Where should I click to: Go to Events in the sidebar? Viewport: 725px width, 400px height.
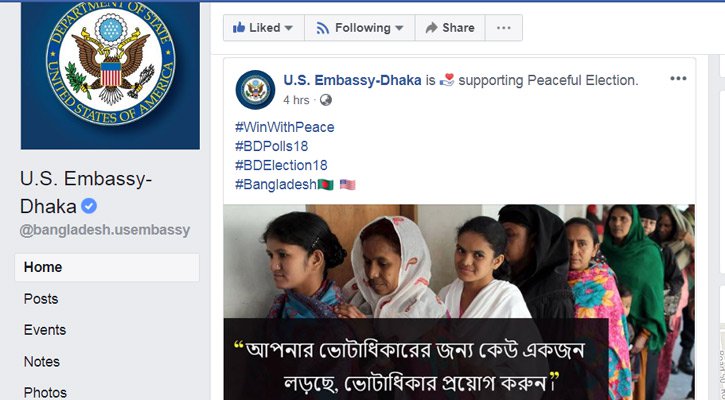(45, 330)
